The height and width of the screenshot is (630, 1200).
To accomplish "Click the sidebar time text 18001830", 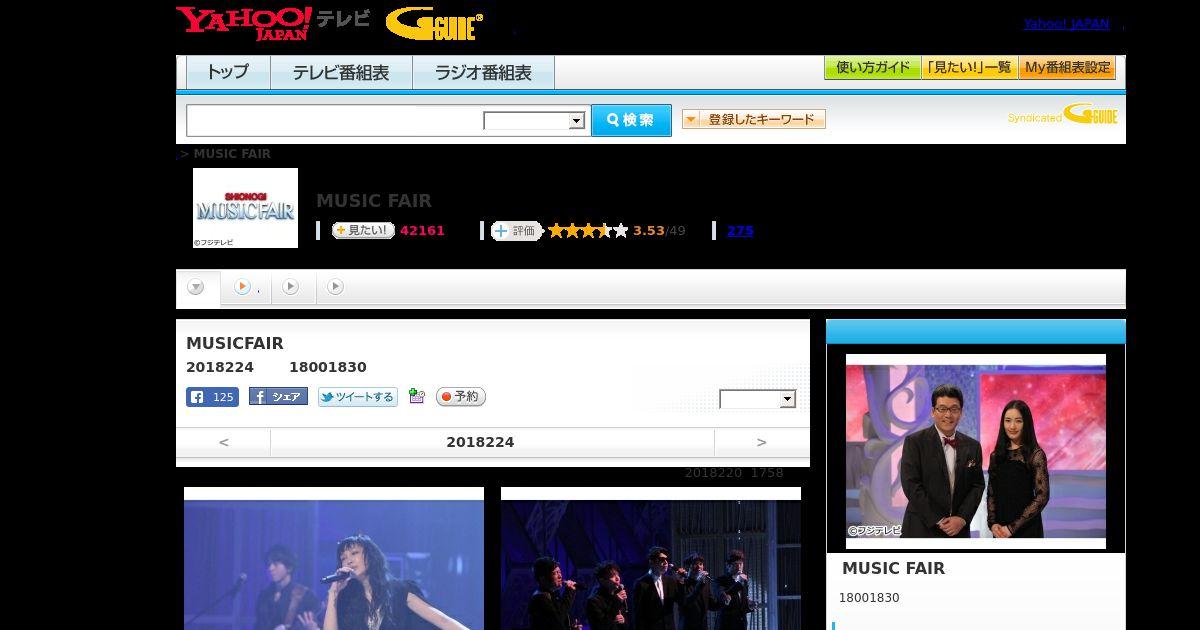I will pyautogui.click(x=869, y=598).
